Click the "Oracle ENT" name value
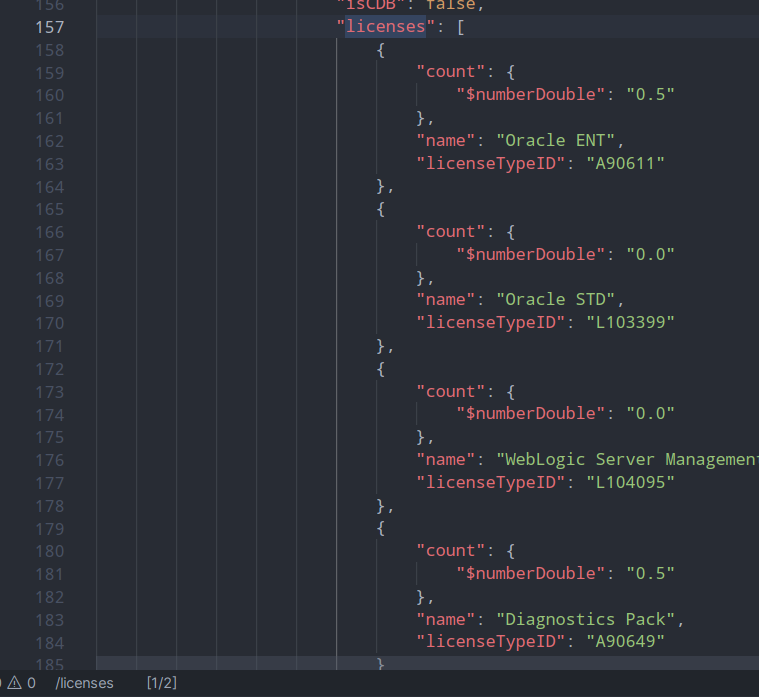The width and height of the screenshot is (759, 697). [556, 140]
